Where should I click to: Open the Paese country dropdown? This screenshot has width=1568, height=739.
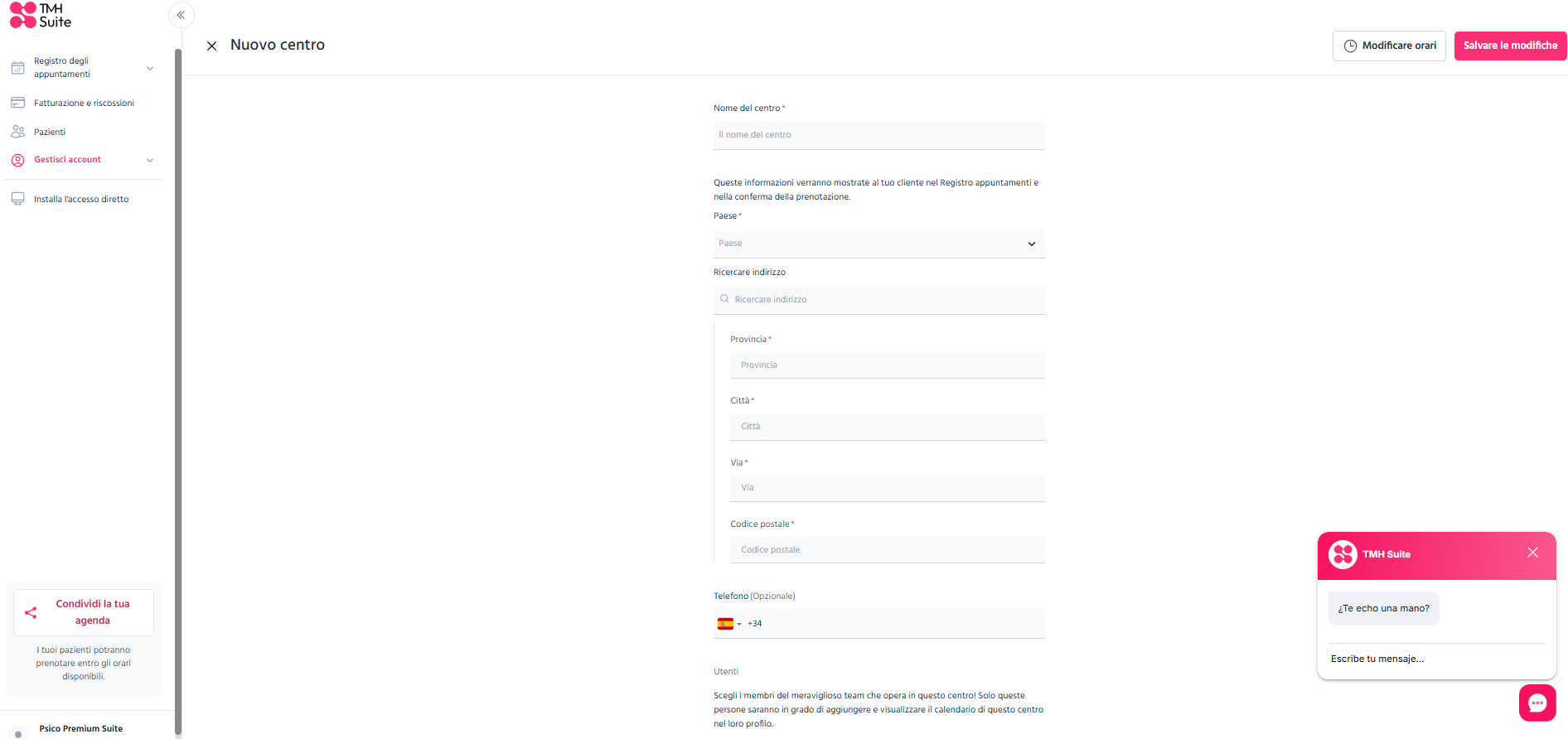pos(878,244)
